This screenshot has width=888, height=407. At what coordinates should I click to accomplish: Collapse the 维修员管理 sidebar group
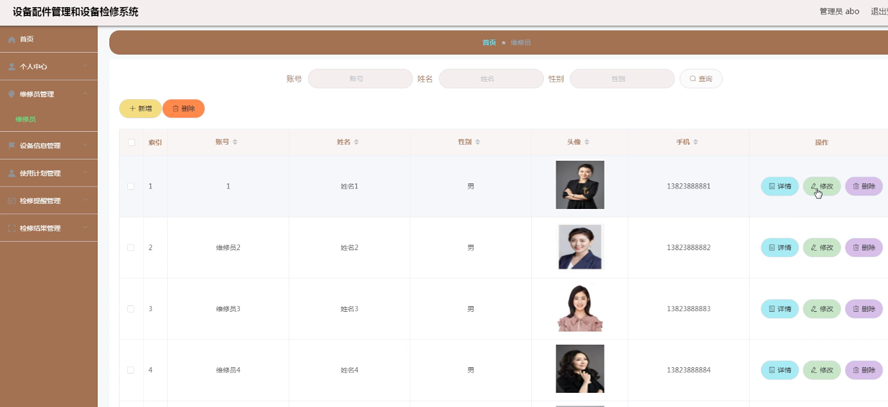[x=48, y=94]
